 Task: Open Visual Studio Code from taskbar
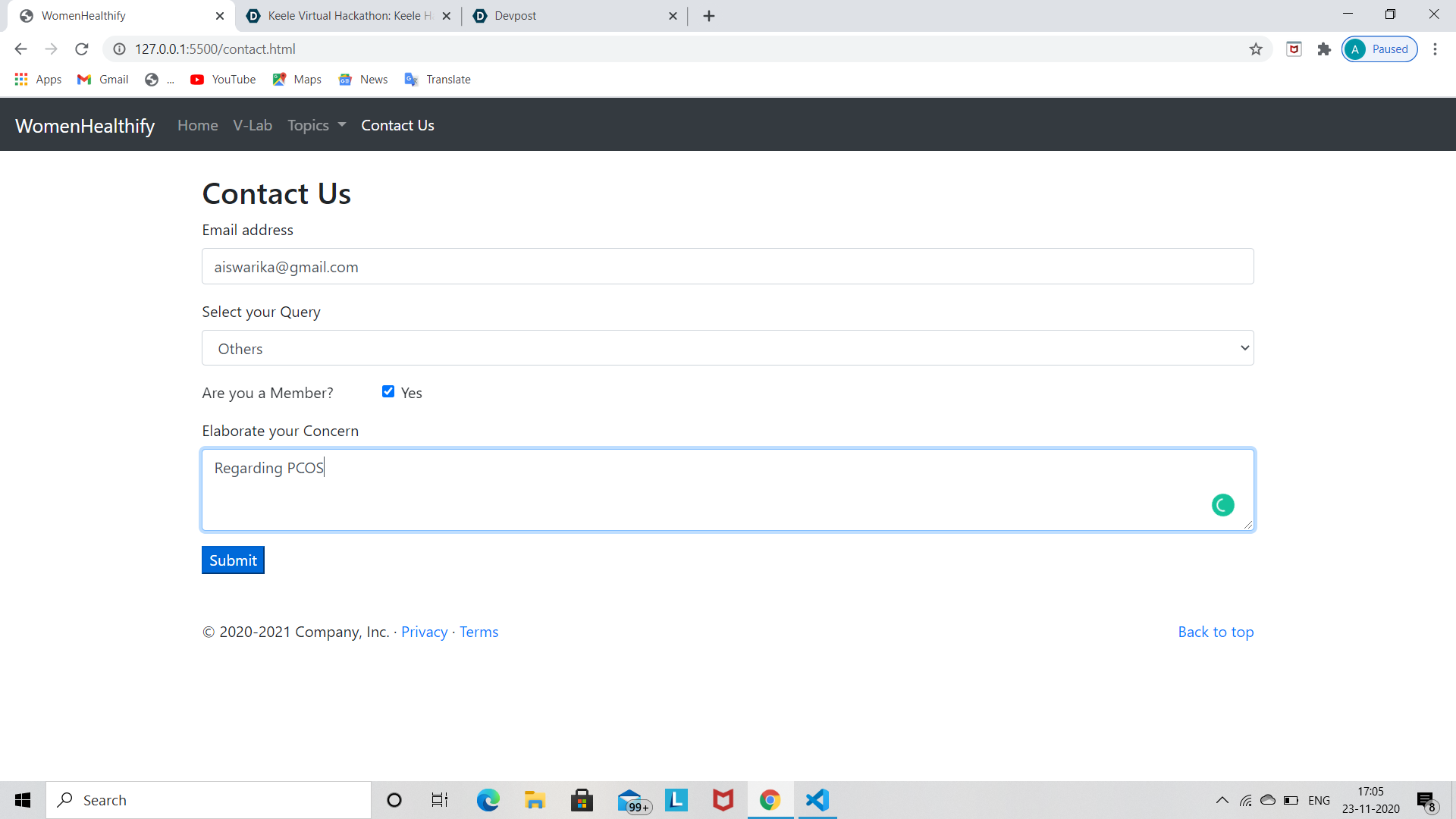click(x=817, y=800)
